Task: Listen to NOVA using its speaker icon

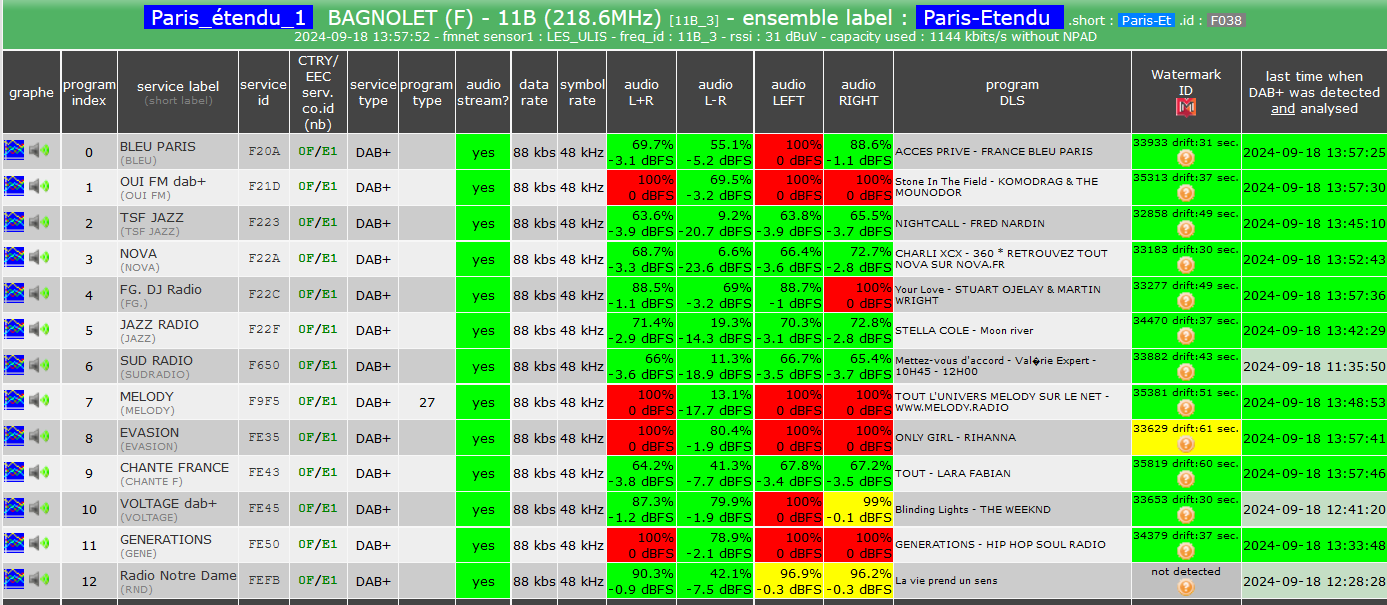Action: (40, 258)
